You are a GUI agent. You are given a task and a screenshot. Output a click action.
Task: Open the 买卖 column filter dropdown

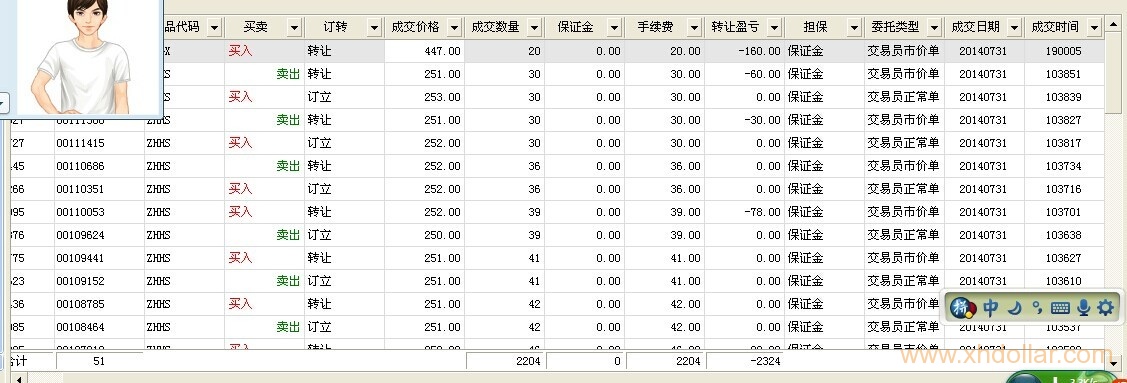[294, 27]
